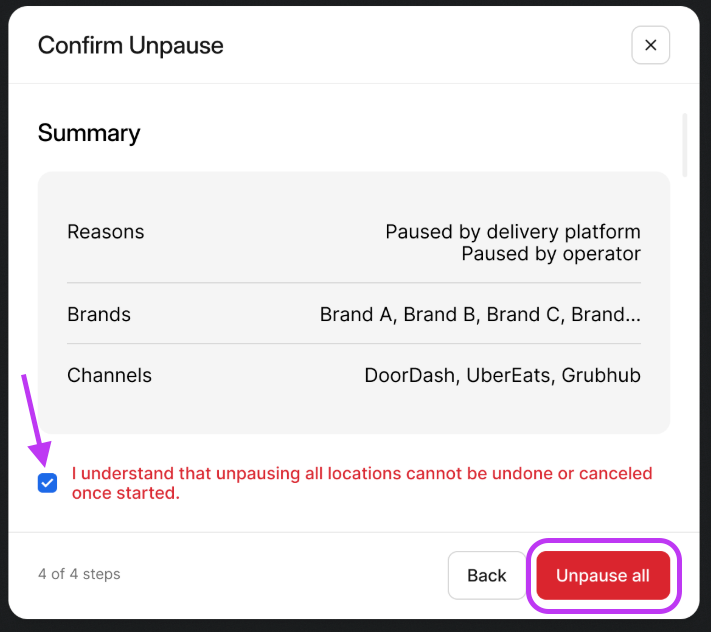Select the Brands label

coord(99,314)
